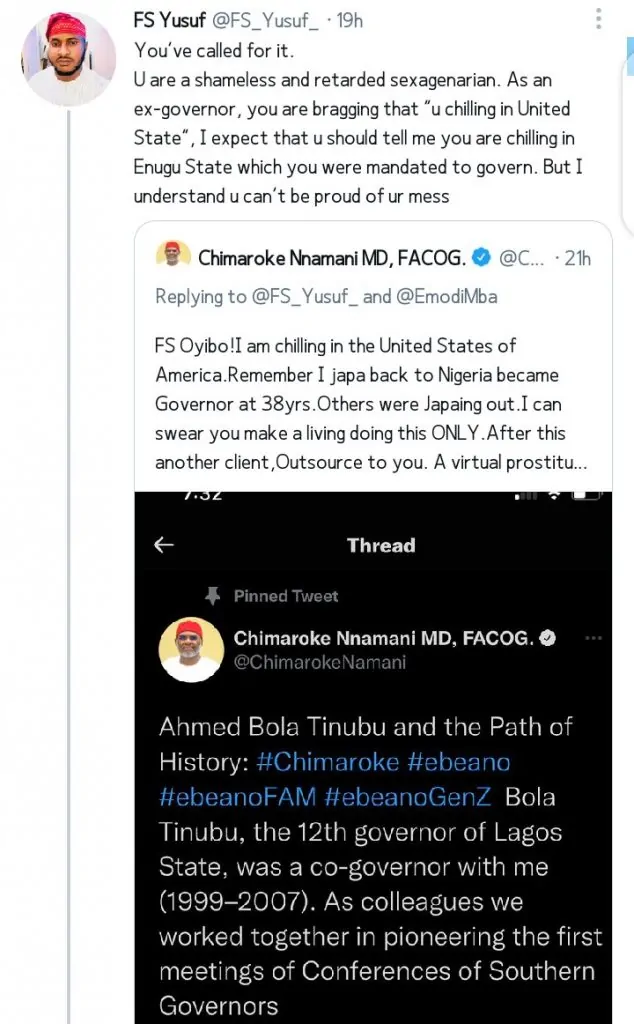This screenshot has height=1024, width=634.
Task: Open the three-dot menu in the pinned tweet
Action: point(593,638)
